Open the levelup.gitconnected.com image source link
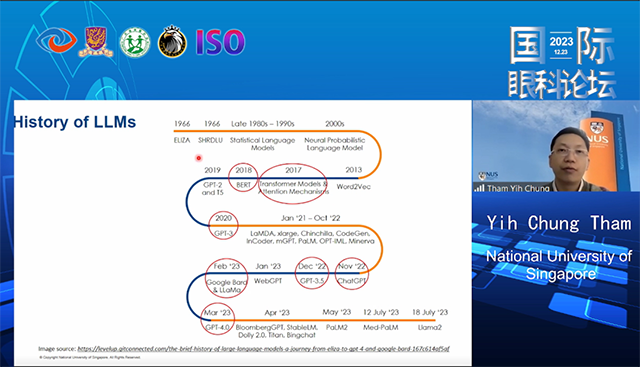Screen dimensions: 640x367 [x=263, y=349]
